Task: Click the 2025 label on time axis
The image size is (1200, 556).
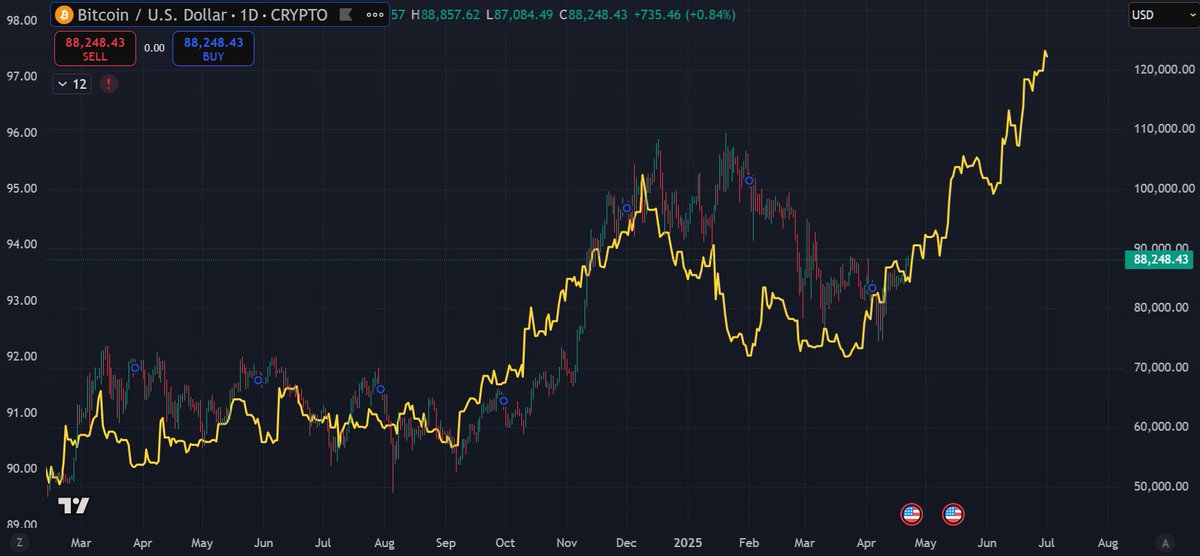Action: click(688, 543)
